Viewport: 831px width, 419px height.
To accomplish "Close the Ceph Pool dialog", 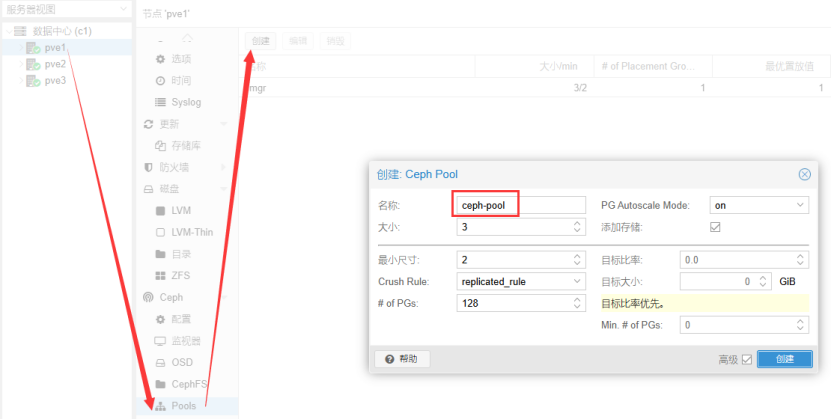I will click(x=804, y=174).
